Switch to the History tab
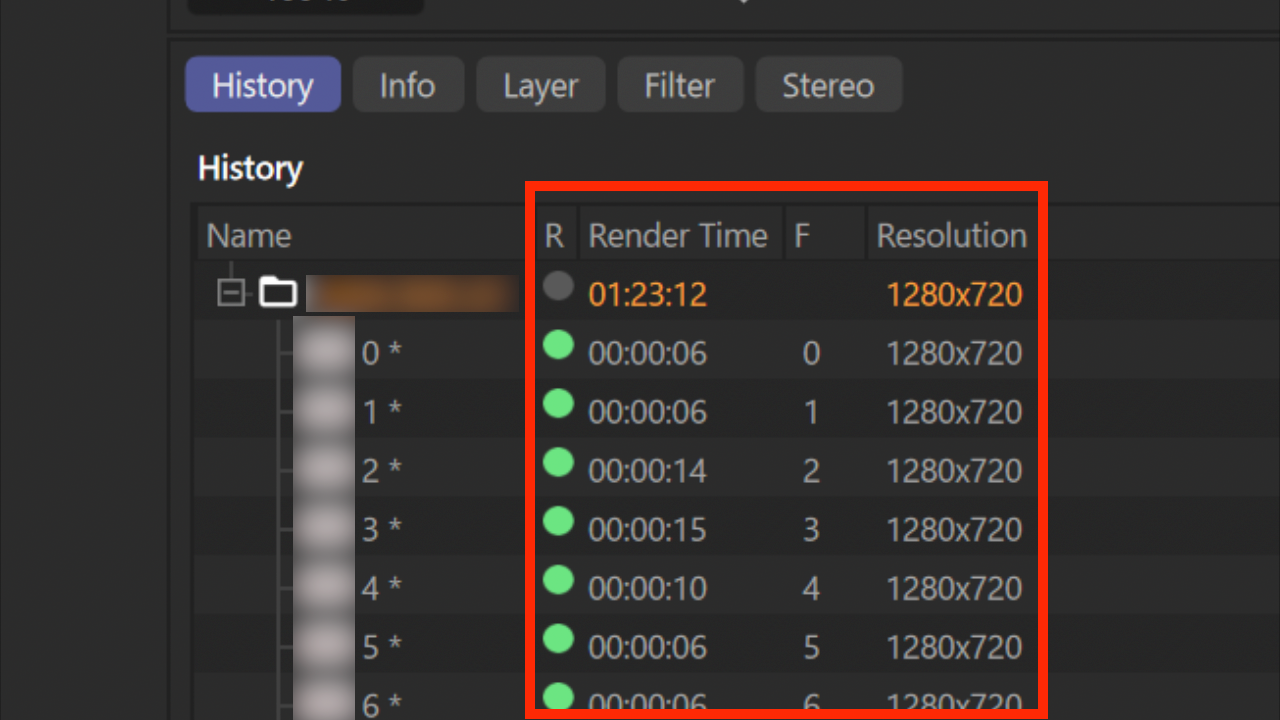This screenshot has width=1280, height=720. 263,85
